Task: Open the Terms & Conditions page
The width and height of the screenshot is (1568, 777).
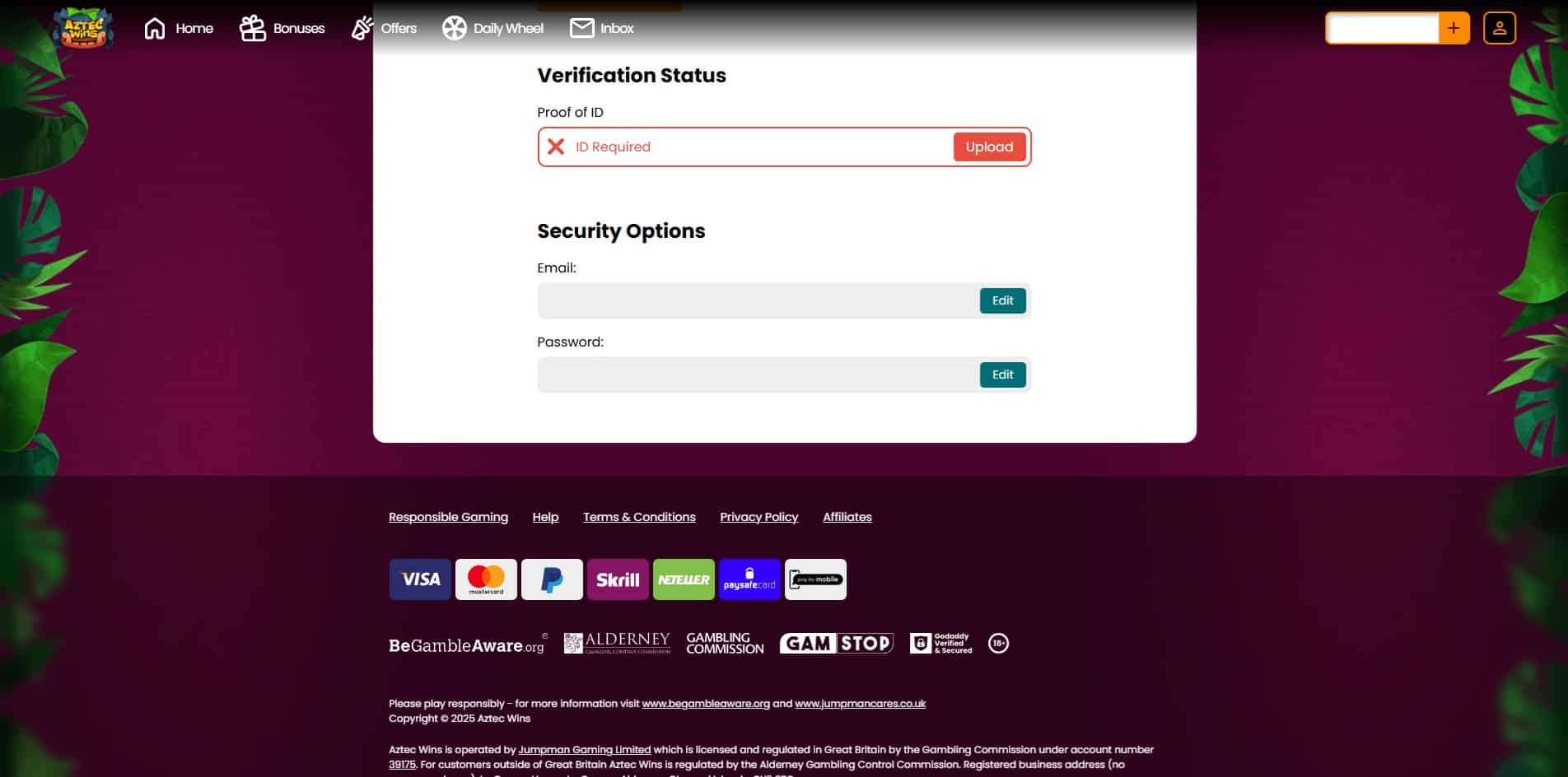Action: pyautogui.click(x=638, y=516)
